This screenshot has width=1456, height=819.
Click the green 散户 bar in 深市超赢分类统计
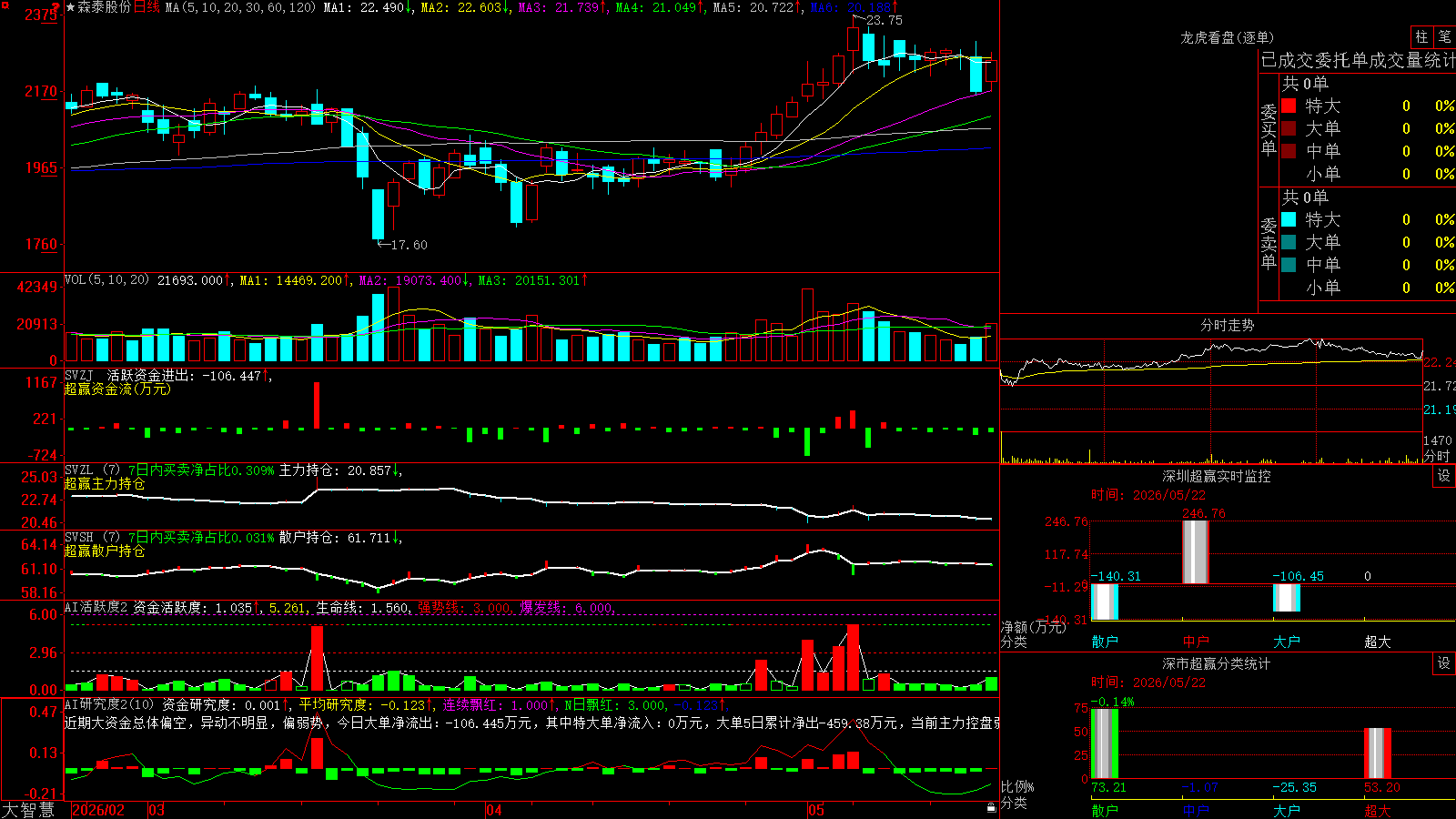pos(1105,743)
